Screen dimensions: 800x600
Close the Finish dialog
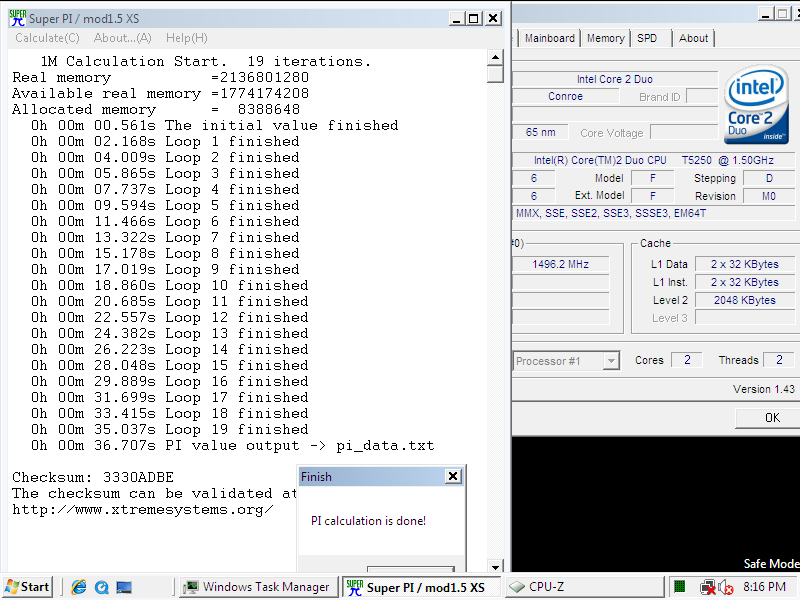[453, 477]
